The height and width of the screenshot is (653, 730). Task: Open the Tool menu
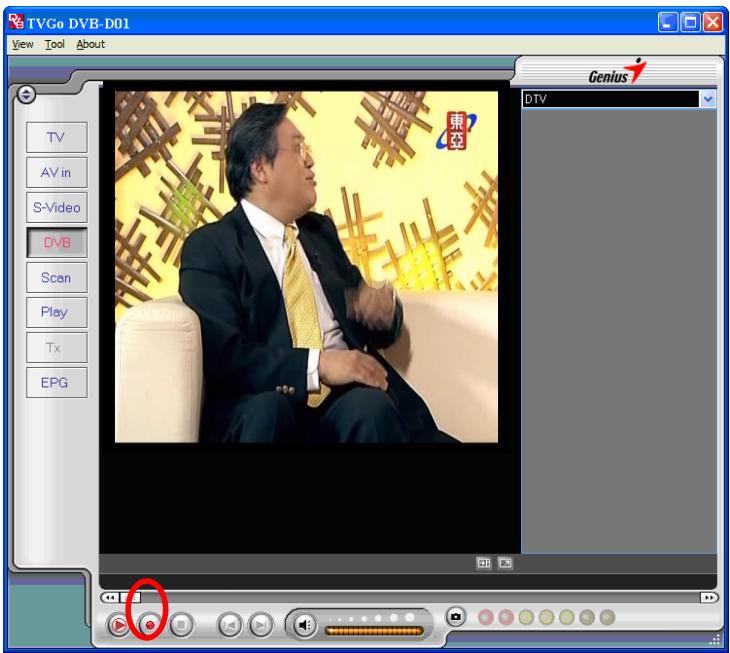[x=54, y=44]
